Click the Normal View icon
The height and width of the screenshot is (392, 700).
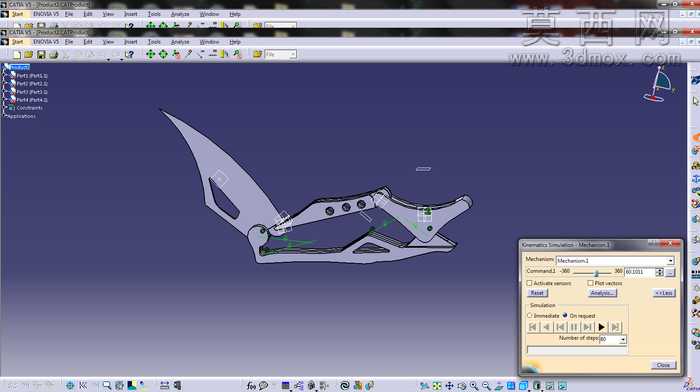(x=499, y=386)
